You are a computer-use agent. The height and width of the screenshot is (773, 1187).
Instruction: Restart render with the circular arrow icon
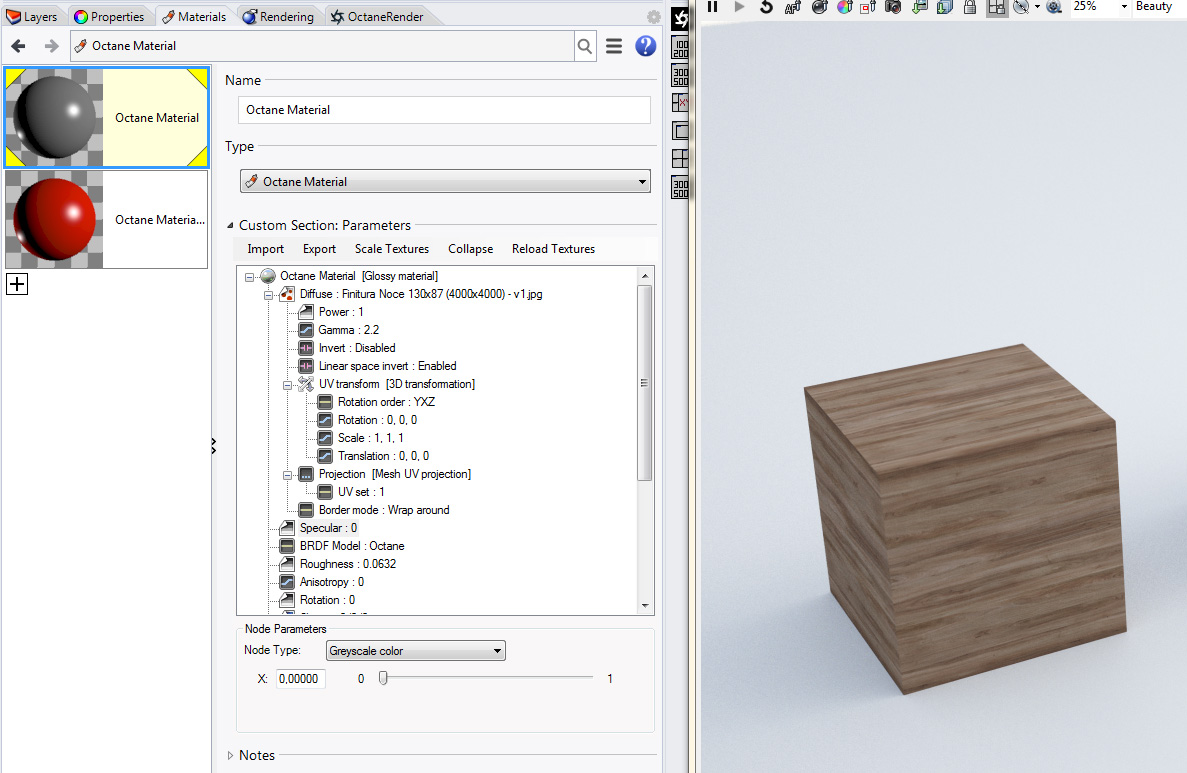[x=766, y=7]
